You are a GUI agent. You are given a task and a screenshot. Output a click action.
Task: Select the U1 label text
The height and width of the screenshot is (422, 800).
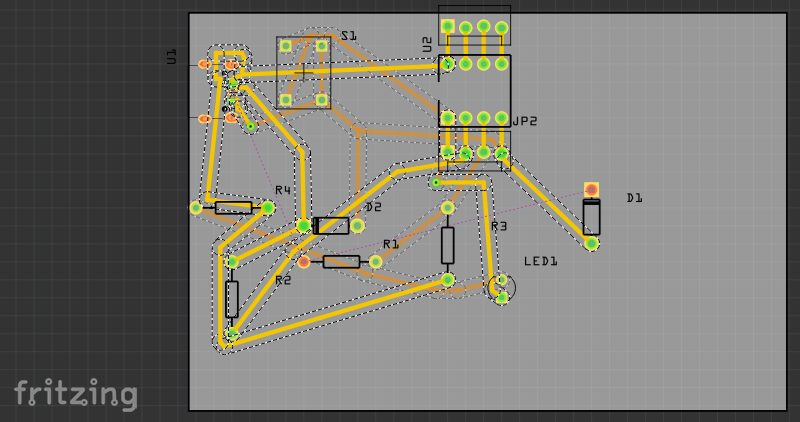point(172,56)
